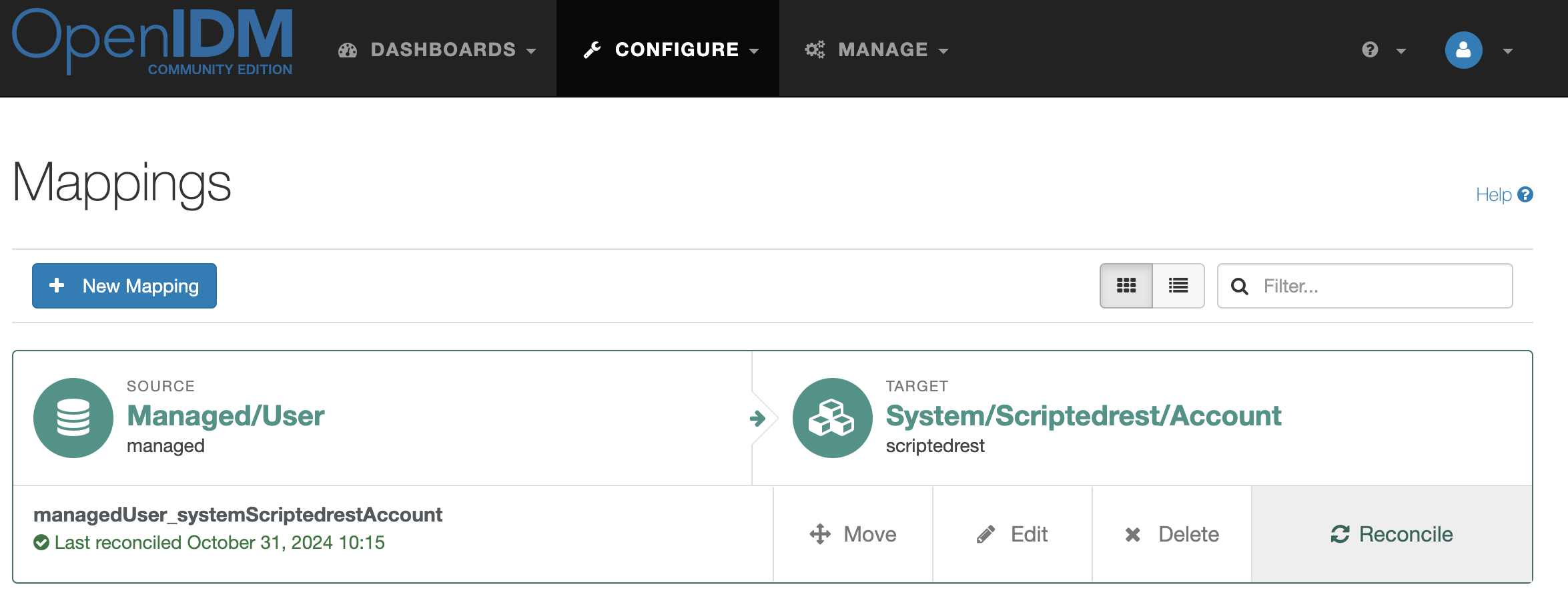Click the arrow between source and target
The image size is (1568, 601).
click(x=757, y=419)
